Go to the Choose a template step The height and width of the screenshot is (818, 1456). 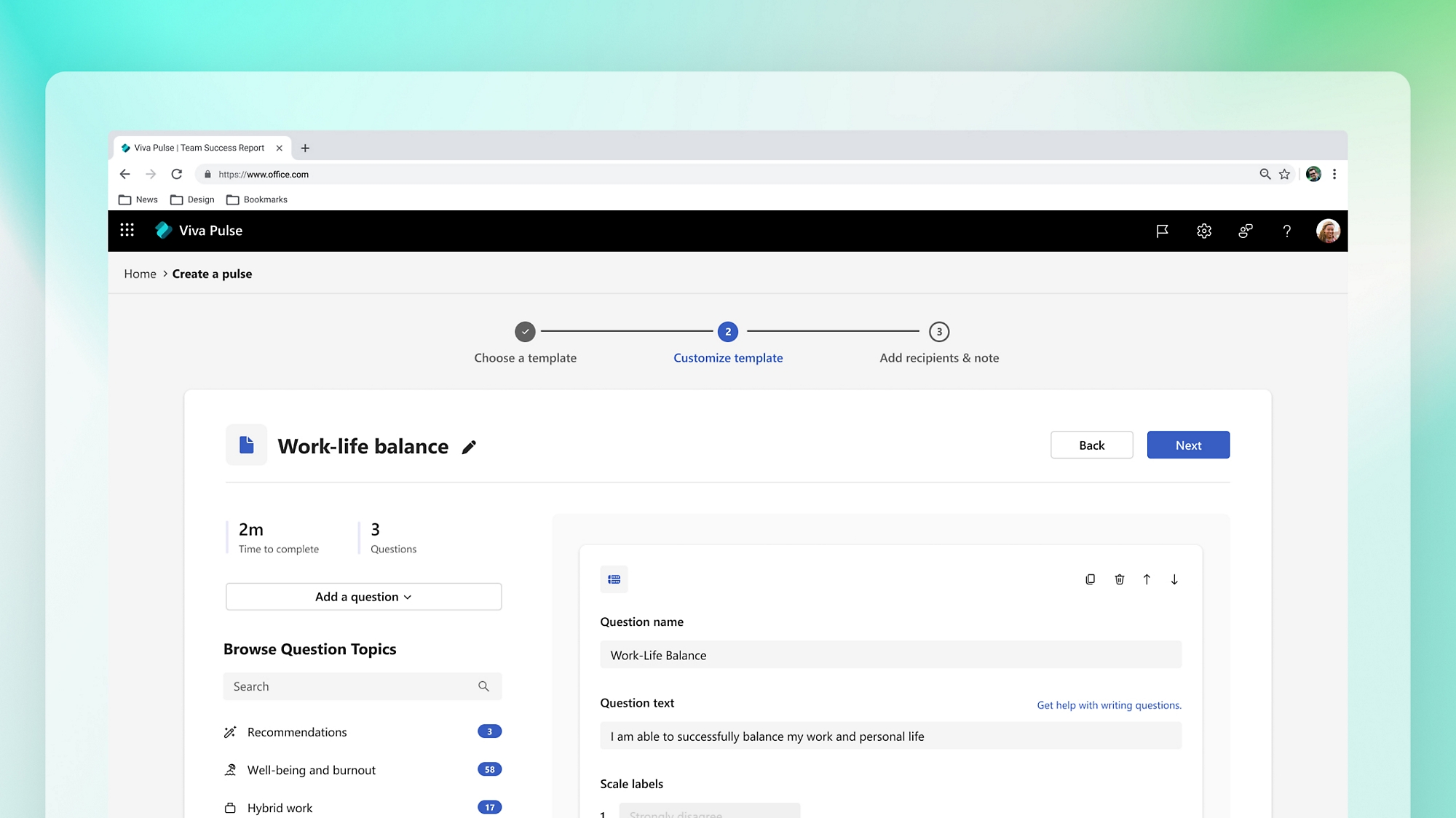point(525,332)
